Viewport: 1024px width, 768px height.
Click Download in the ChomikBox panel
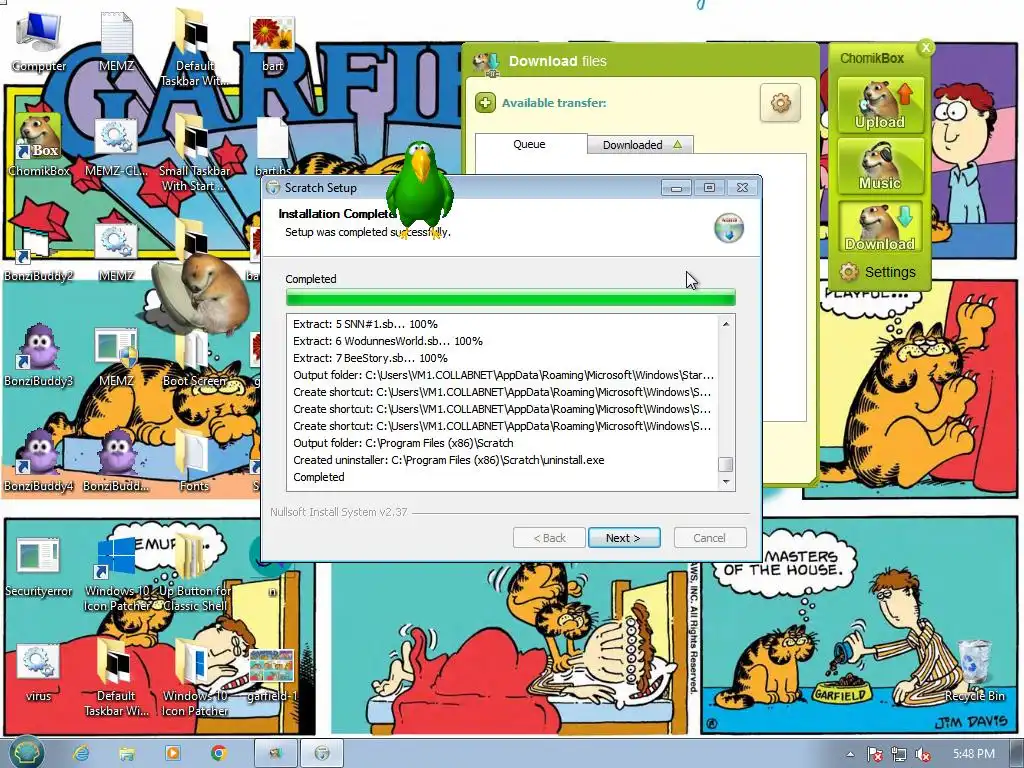880,227
